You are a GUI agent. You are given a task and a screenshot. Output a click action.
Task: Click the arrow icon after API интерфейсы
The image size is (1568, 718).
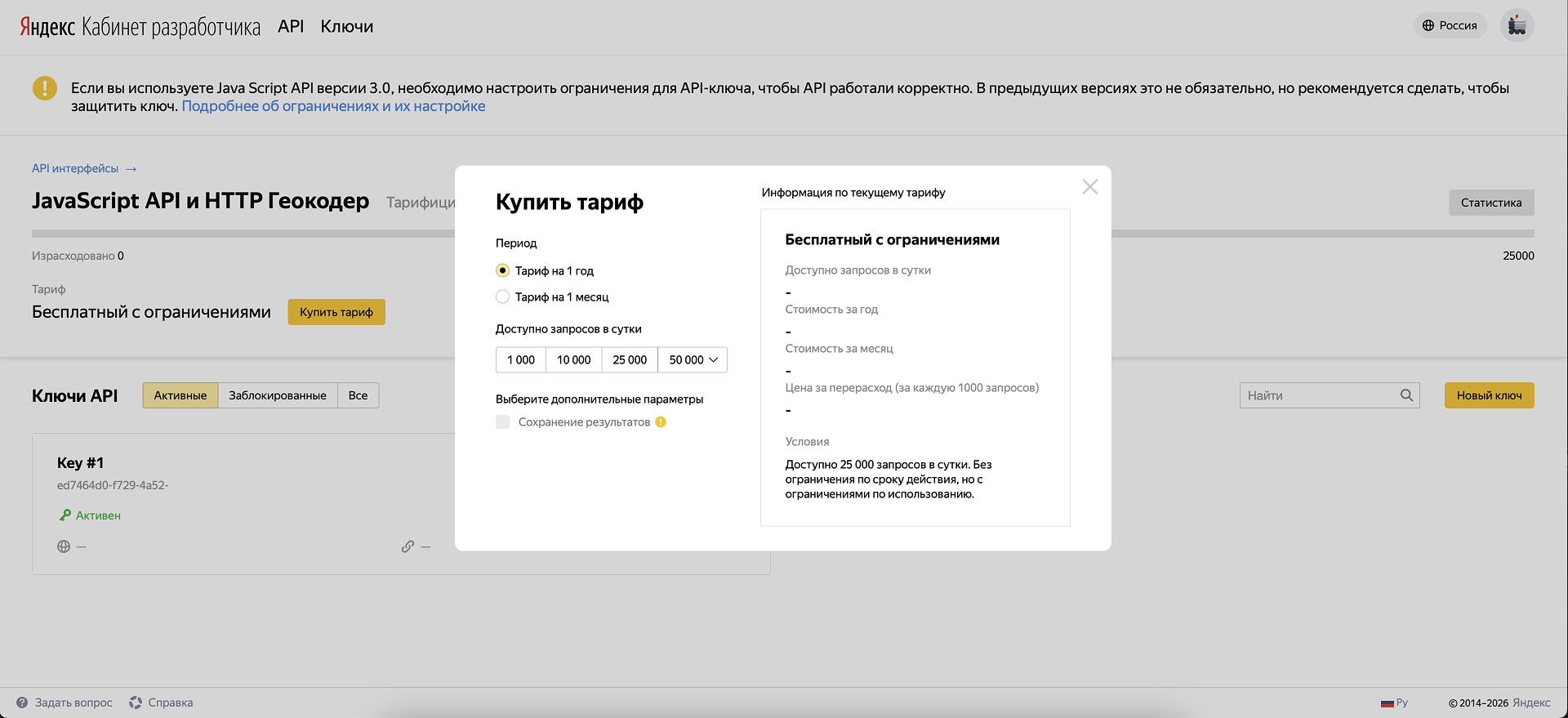(131, 169)
